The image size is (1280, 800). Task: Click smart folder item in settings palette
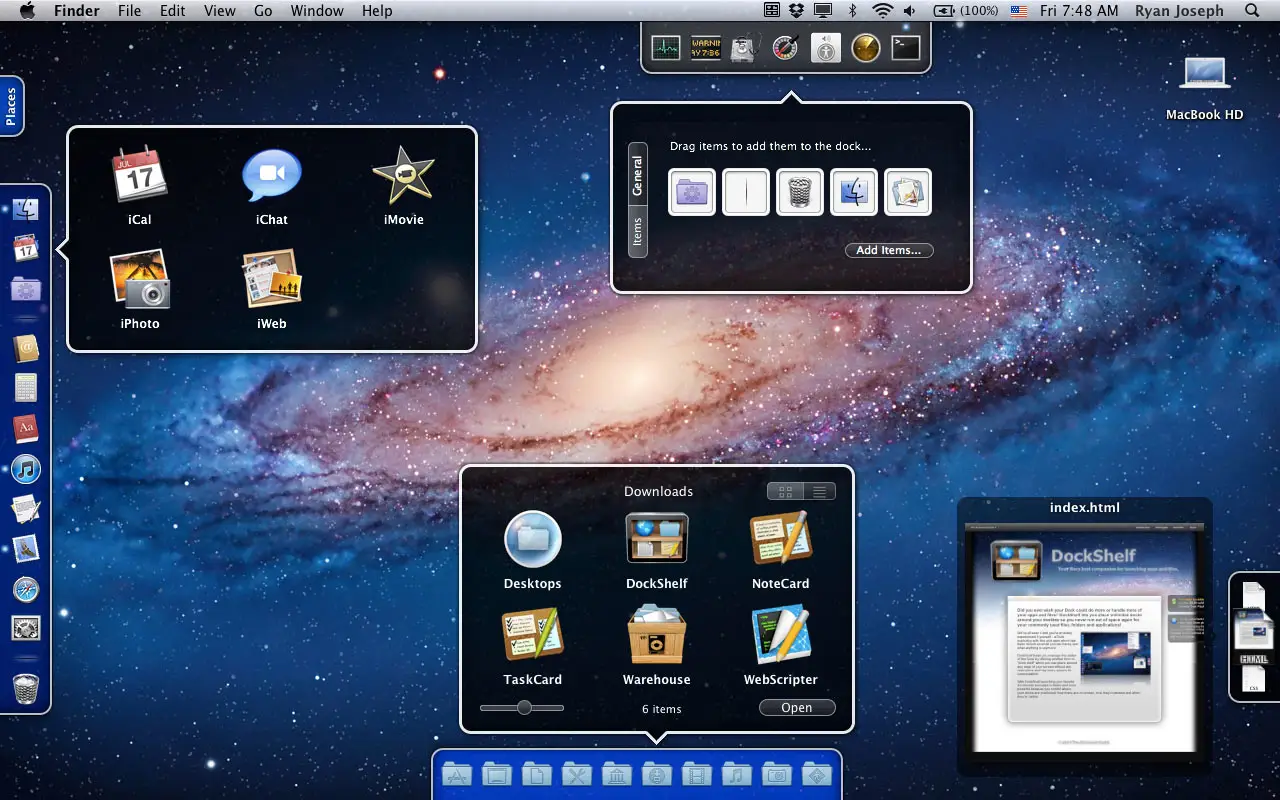click(x=692, y=191)
